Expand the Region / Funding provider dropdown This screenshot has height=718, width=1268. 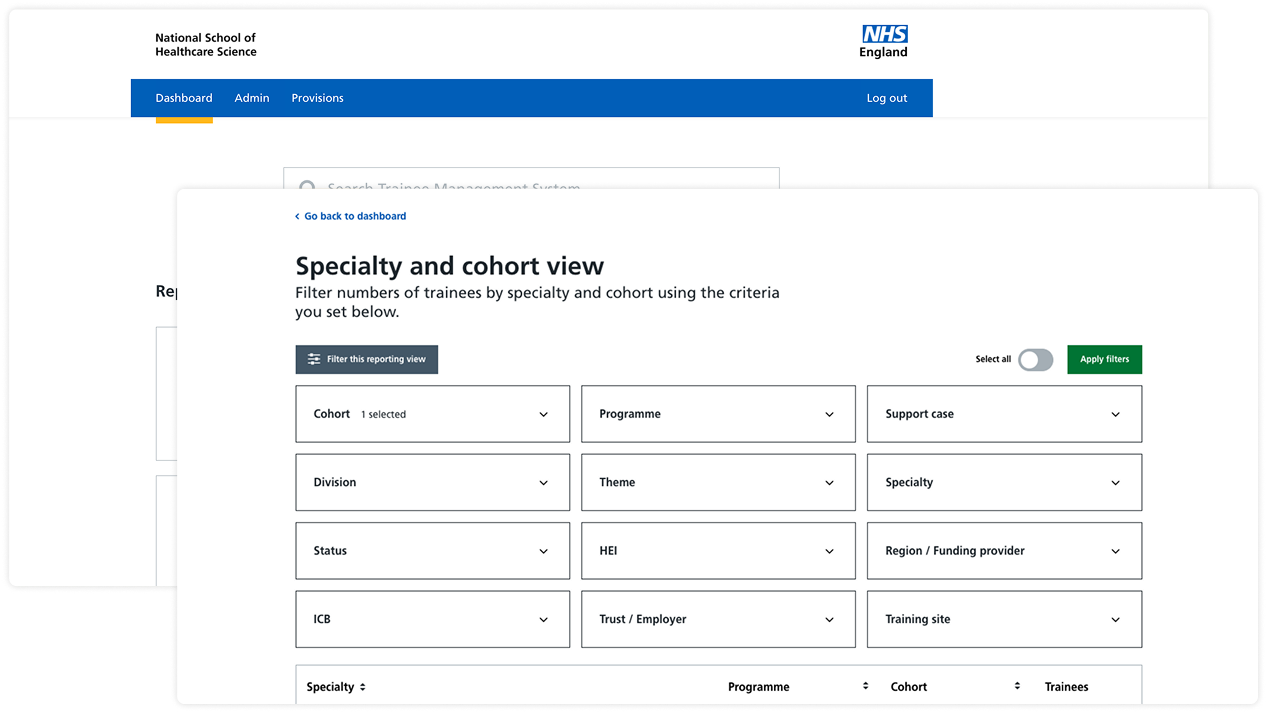(1004, 551)
